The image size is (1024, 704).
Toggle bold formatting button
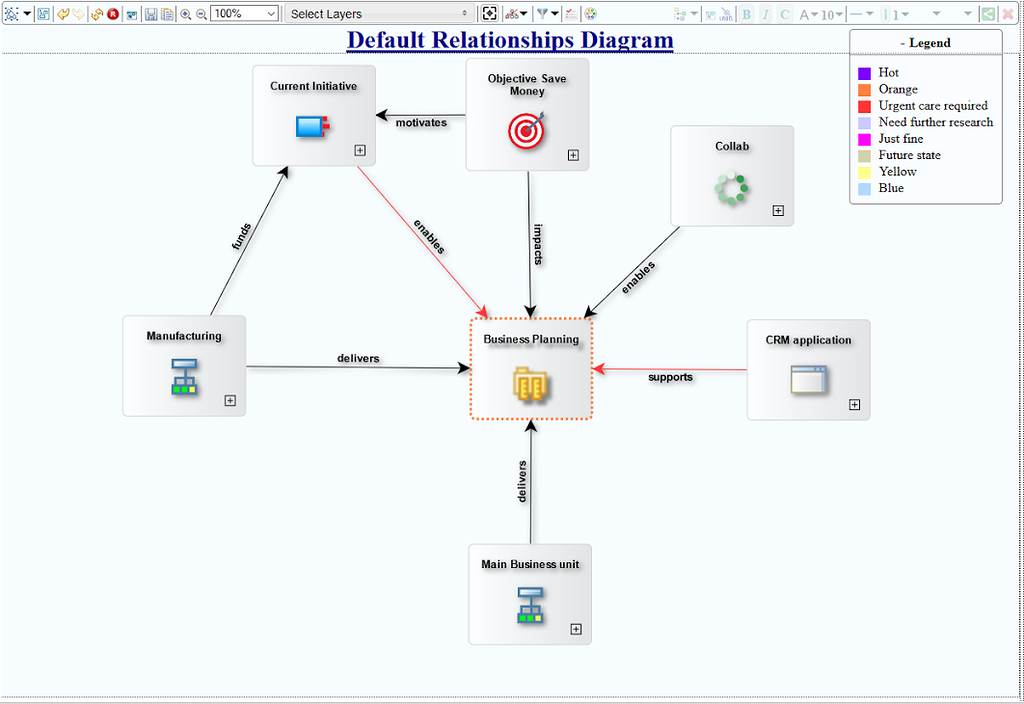coord(746,14)
